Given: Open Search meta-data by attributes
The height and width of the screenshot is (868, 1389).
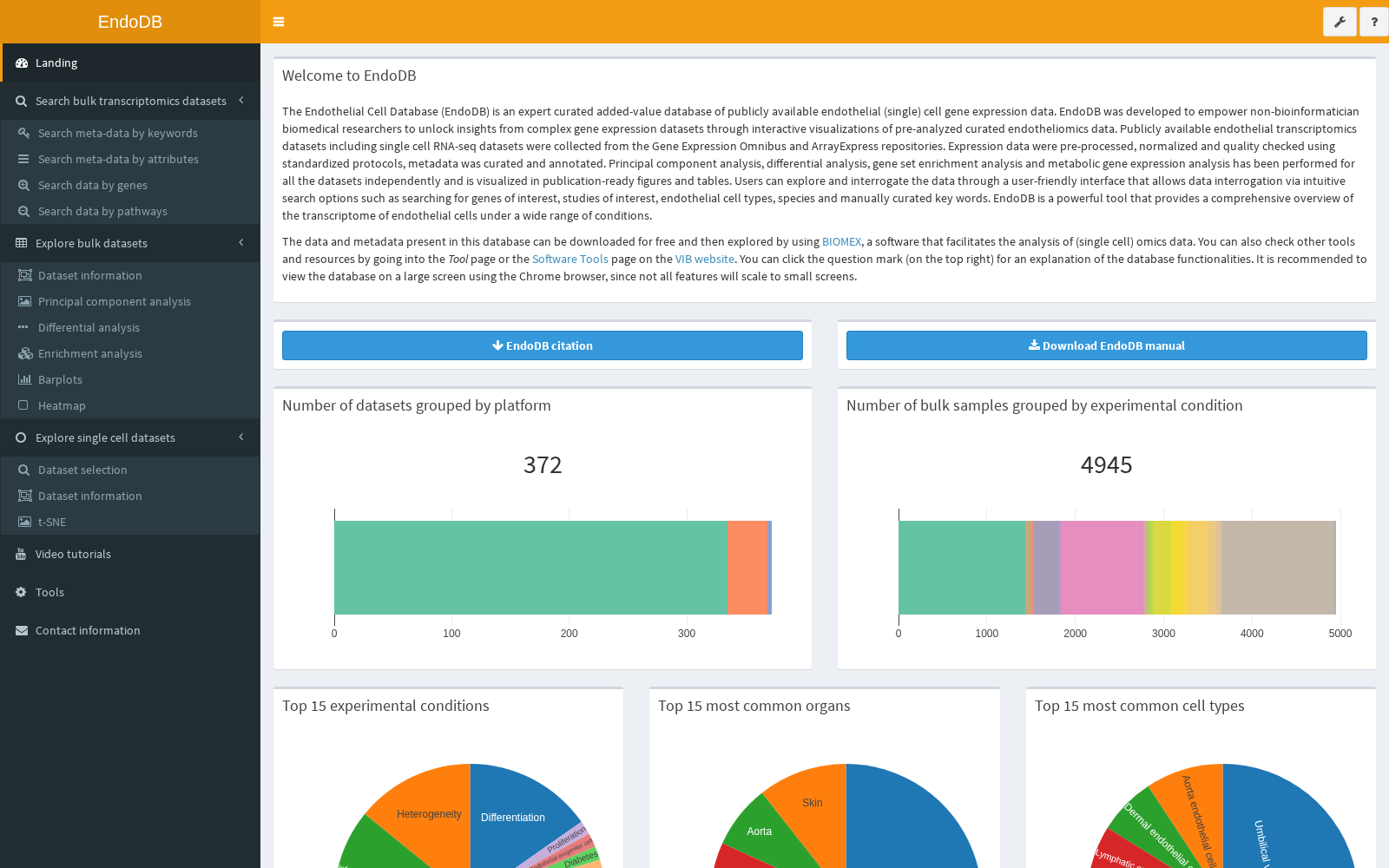Looking at the screenshot, I should pos(130,159).
